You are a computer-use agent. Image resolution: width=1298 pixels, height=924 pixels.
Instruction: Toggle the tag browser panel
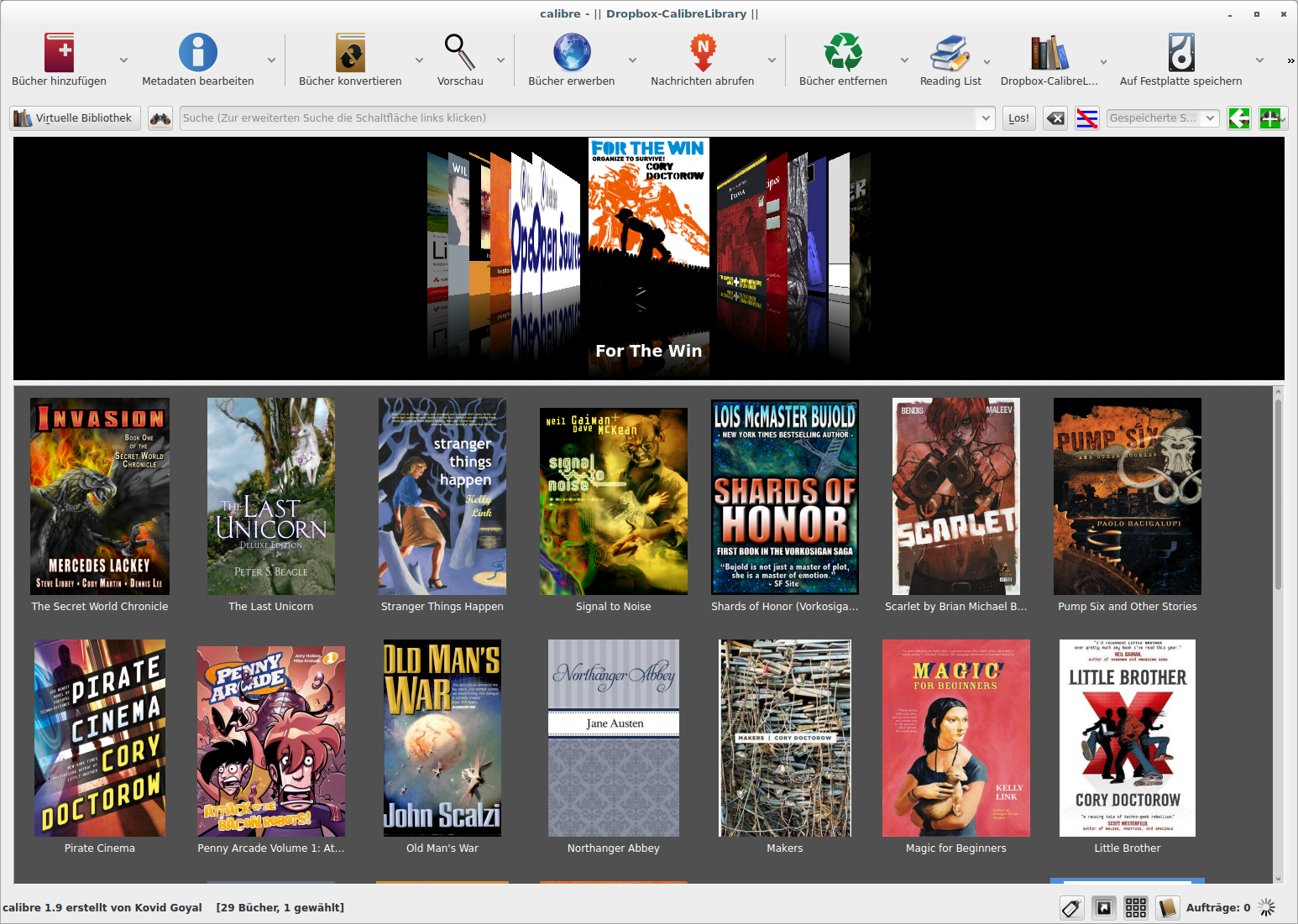tap(1071, 907)
